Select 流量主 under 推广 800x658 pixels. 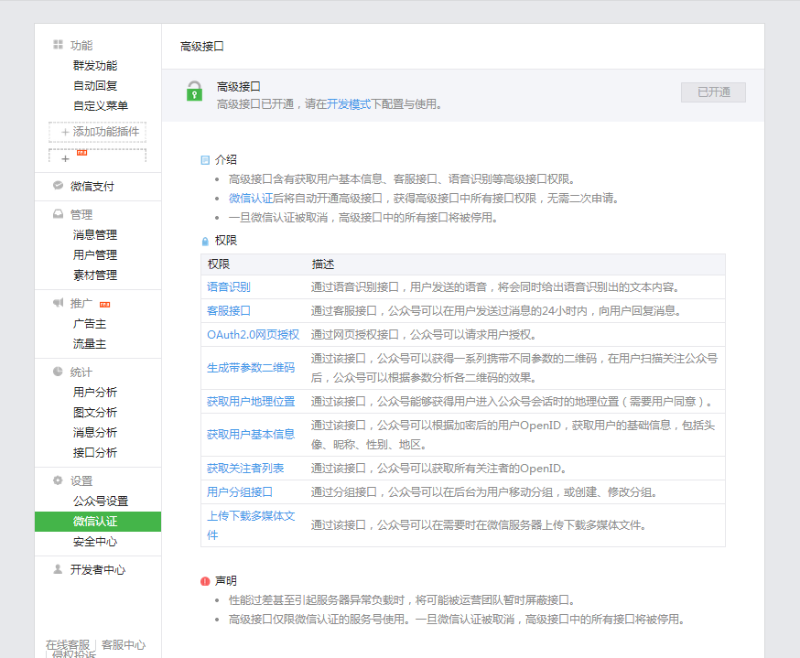point(89,344)
